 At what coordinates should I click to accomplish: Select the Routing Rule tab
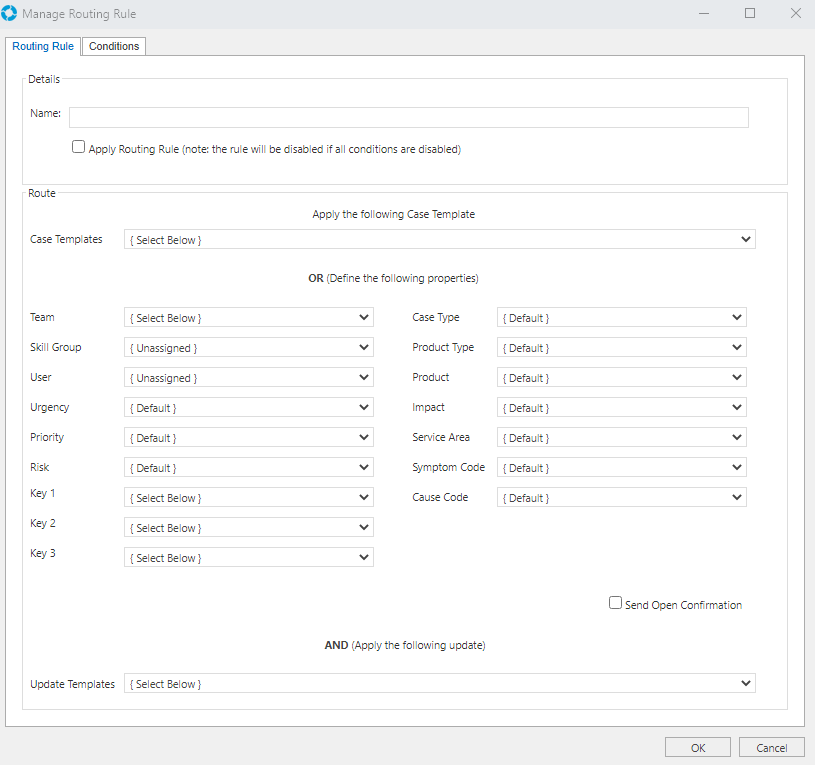43,46
